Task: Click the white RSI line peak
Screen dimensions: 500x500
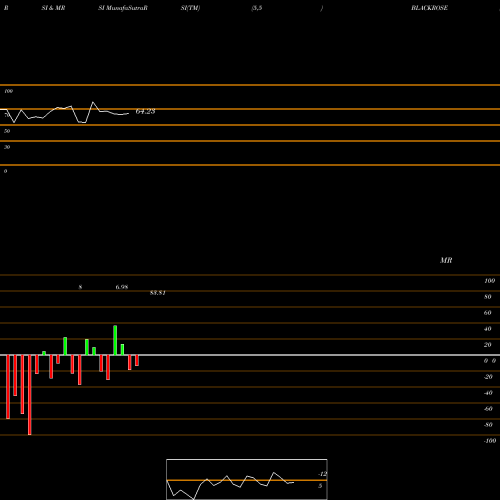Action: pyautogui.click(x=93, y=102)
